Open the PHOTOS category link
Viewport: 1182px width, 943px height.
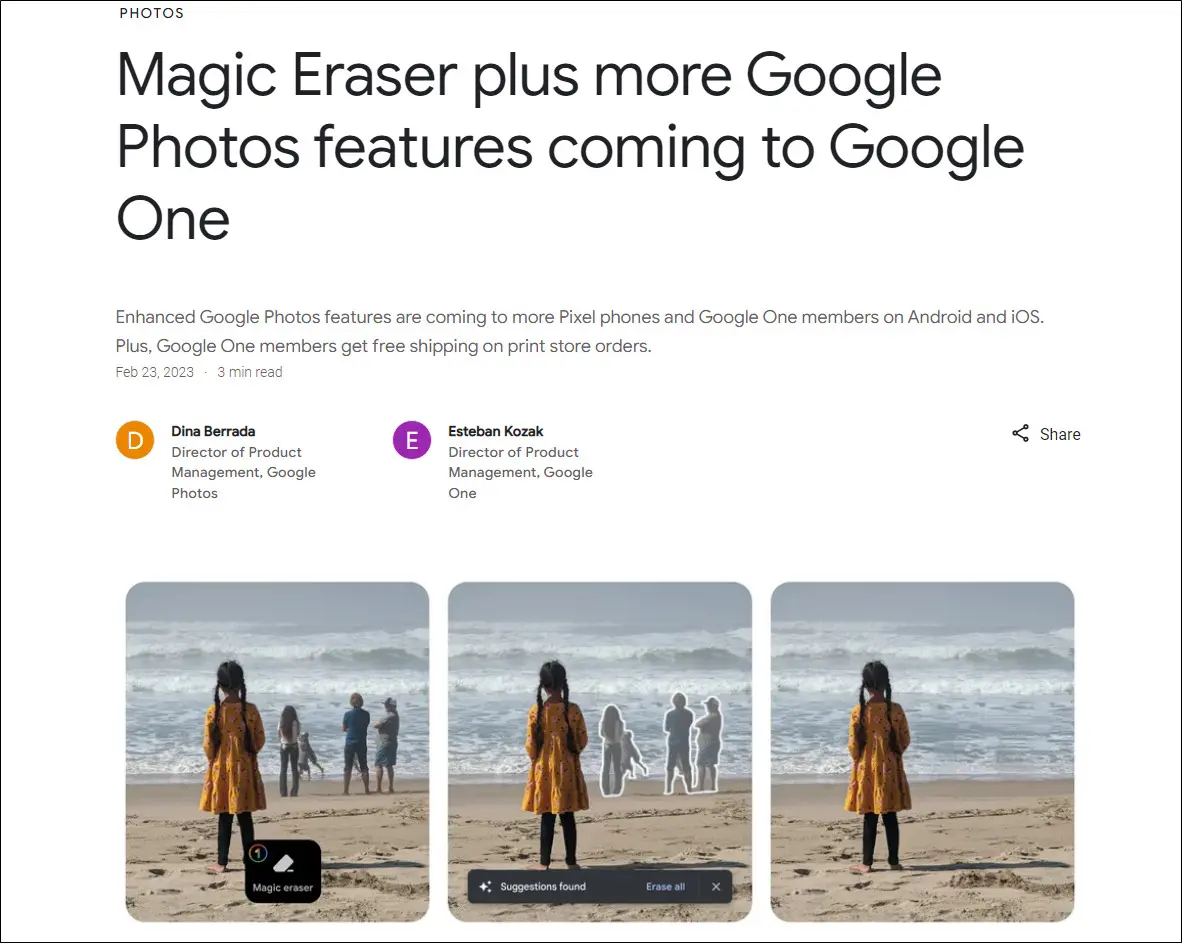click(152, 13)
